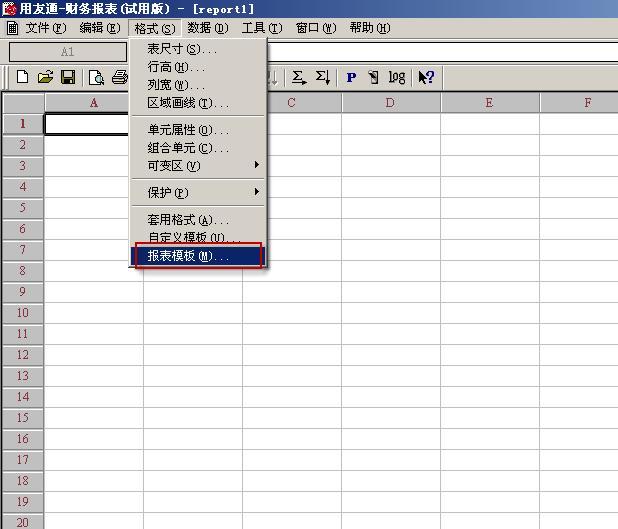The height and width of the screenshot is (529, 618).
Task: Click the A1 cell name box
Action: tap(68, 52)
